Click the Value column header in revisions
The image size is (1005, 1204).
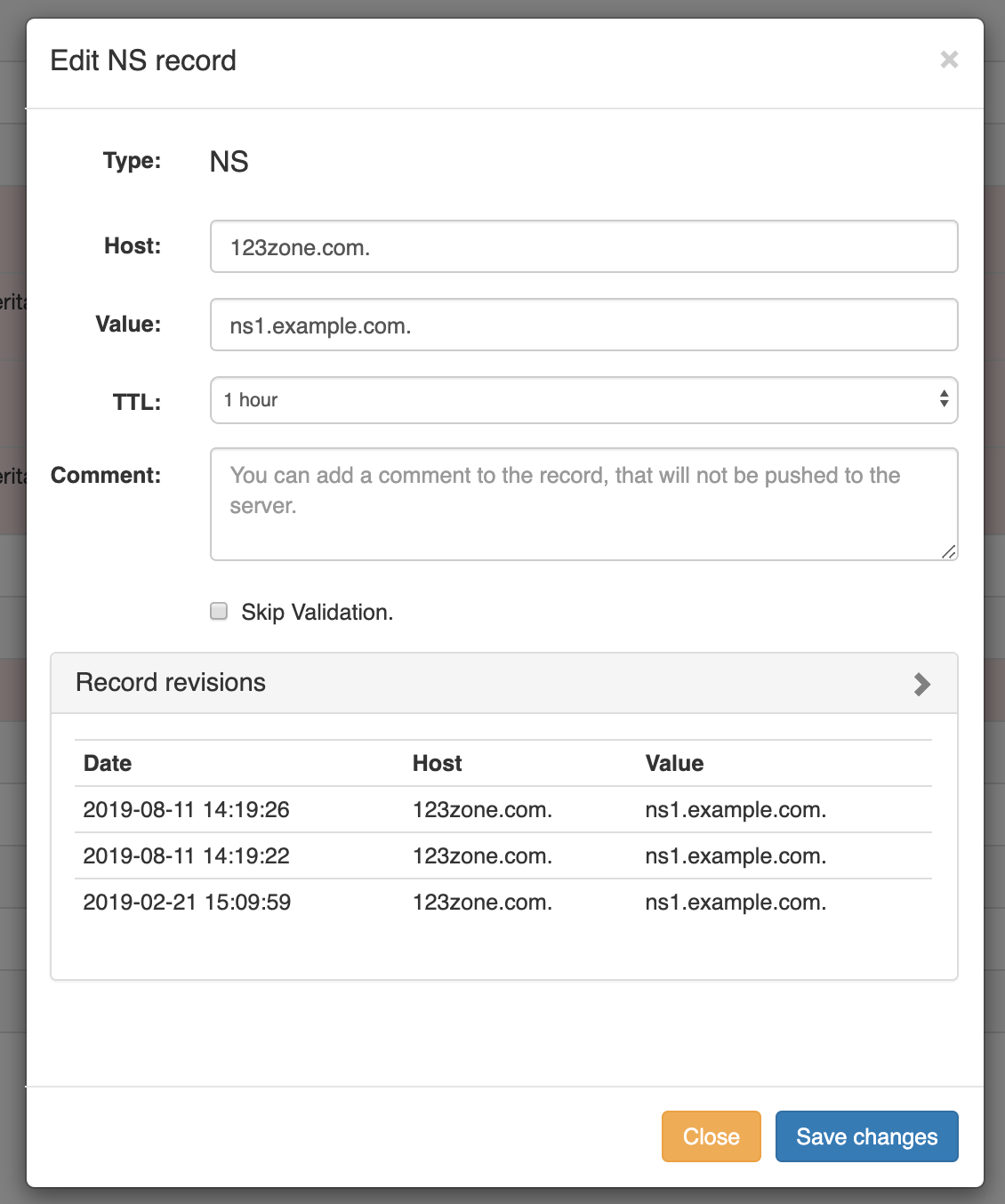pyautogui.click(x=674, y=763)
